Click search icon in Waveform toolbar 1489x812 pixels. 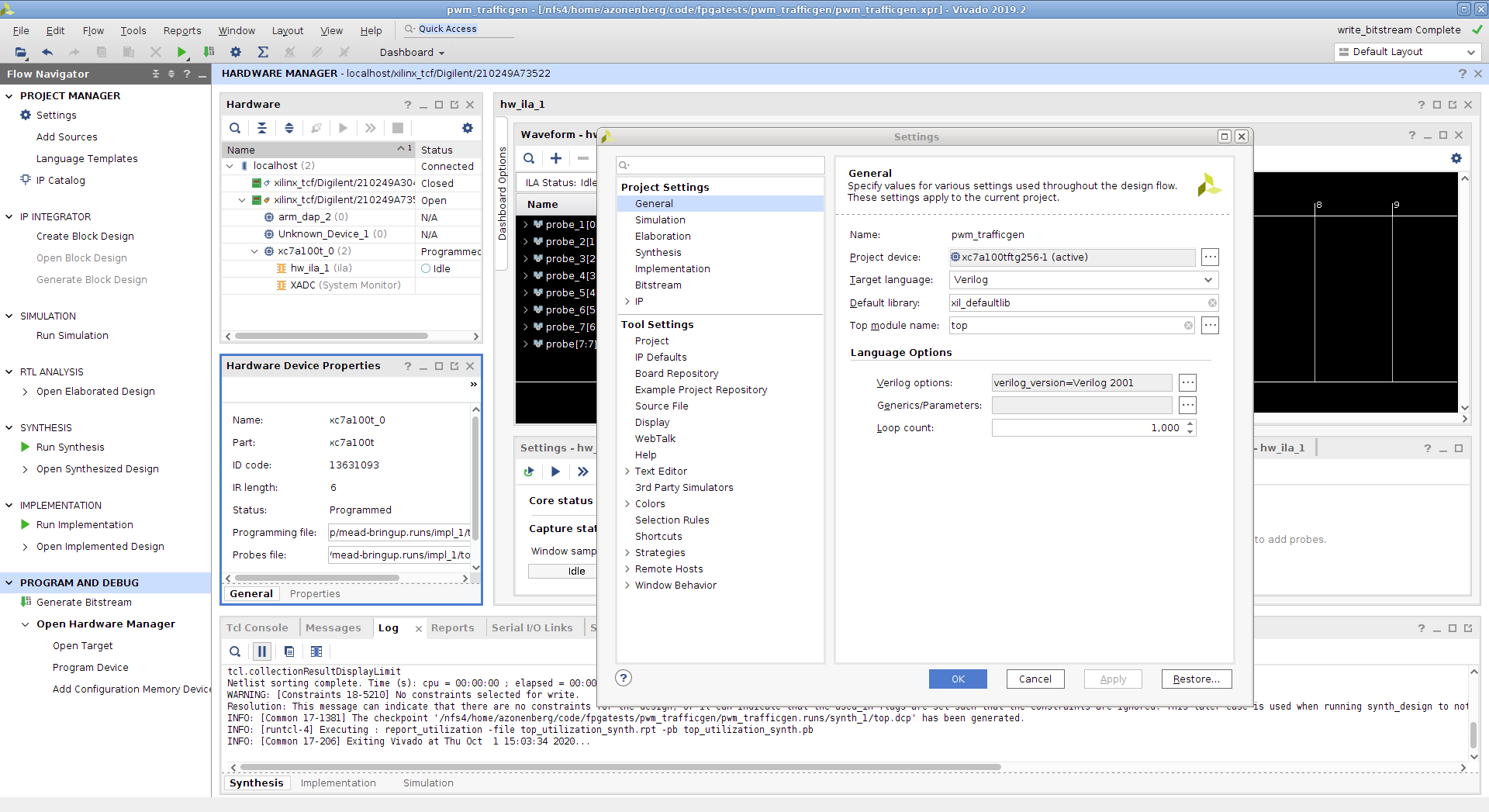(x=529, y=158)
